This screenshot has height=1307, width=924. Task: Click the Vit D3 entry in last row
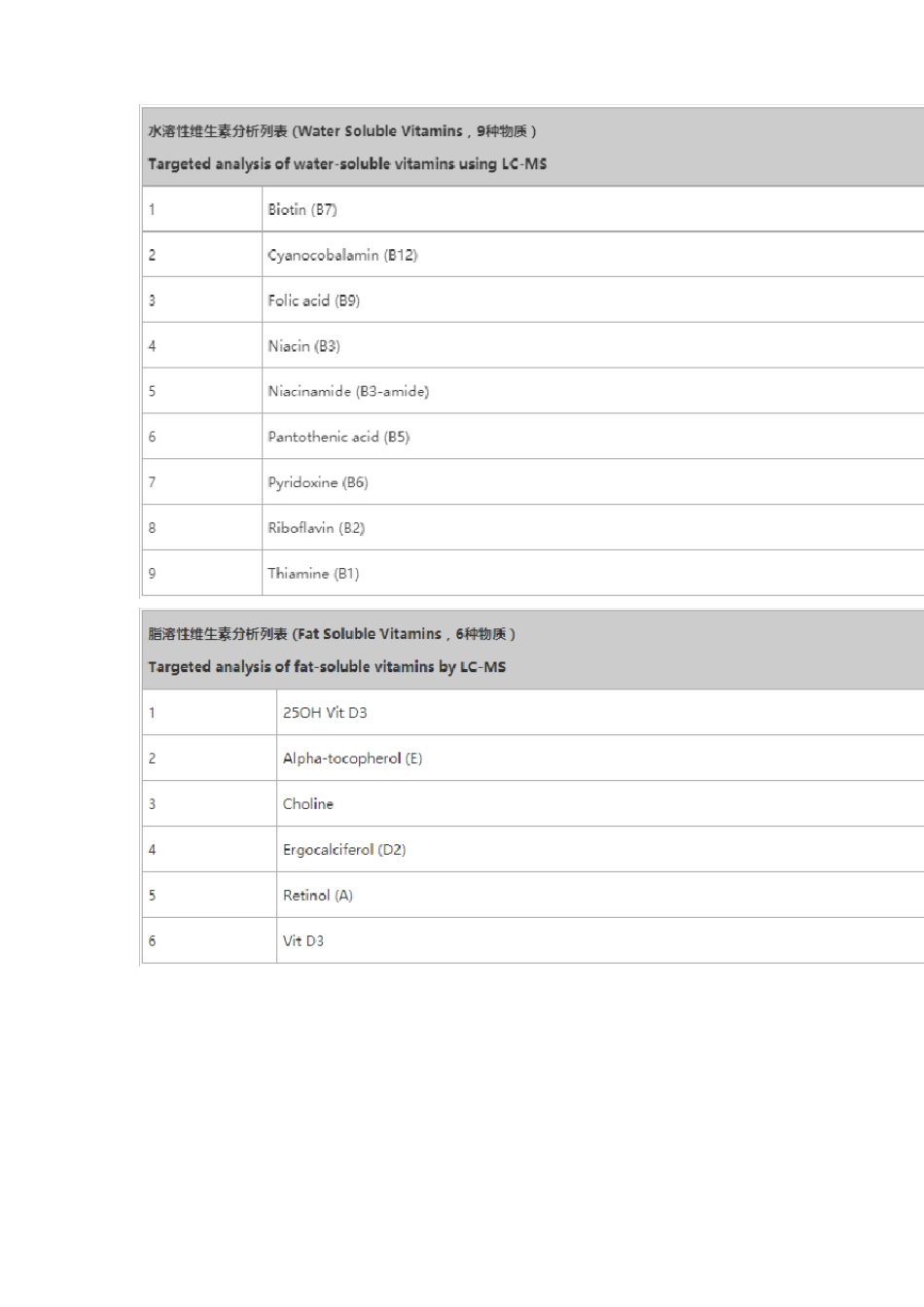coord(303,941)
